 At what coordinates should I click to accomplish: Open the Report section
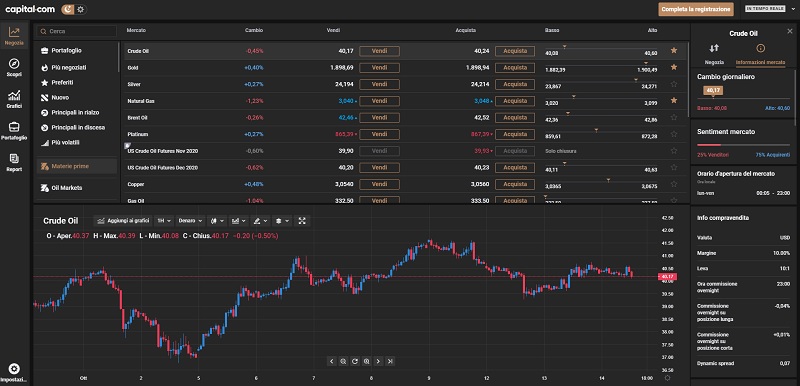click(14, 162)
